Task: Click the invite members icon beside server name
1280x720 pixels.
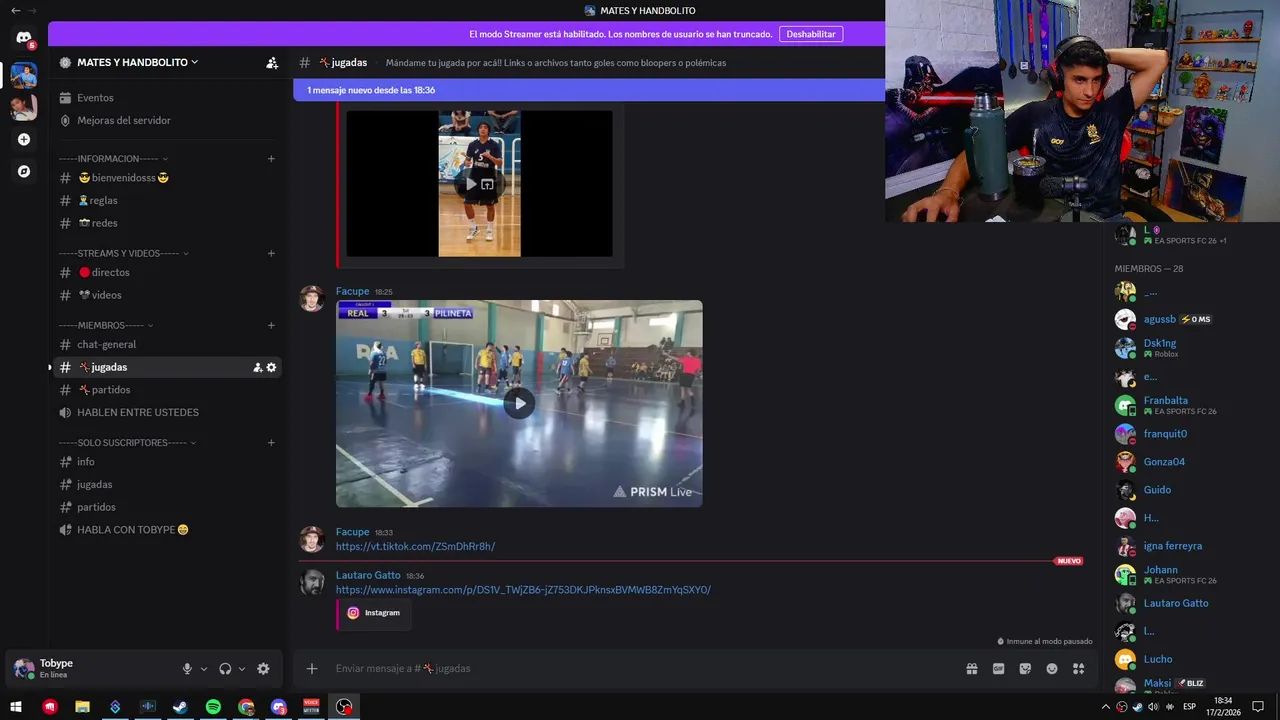Action: click(272, 62)
